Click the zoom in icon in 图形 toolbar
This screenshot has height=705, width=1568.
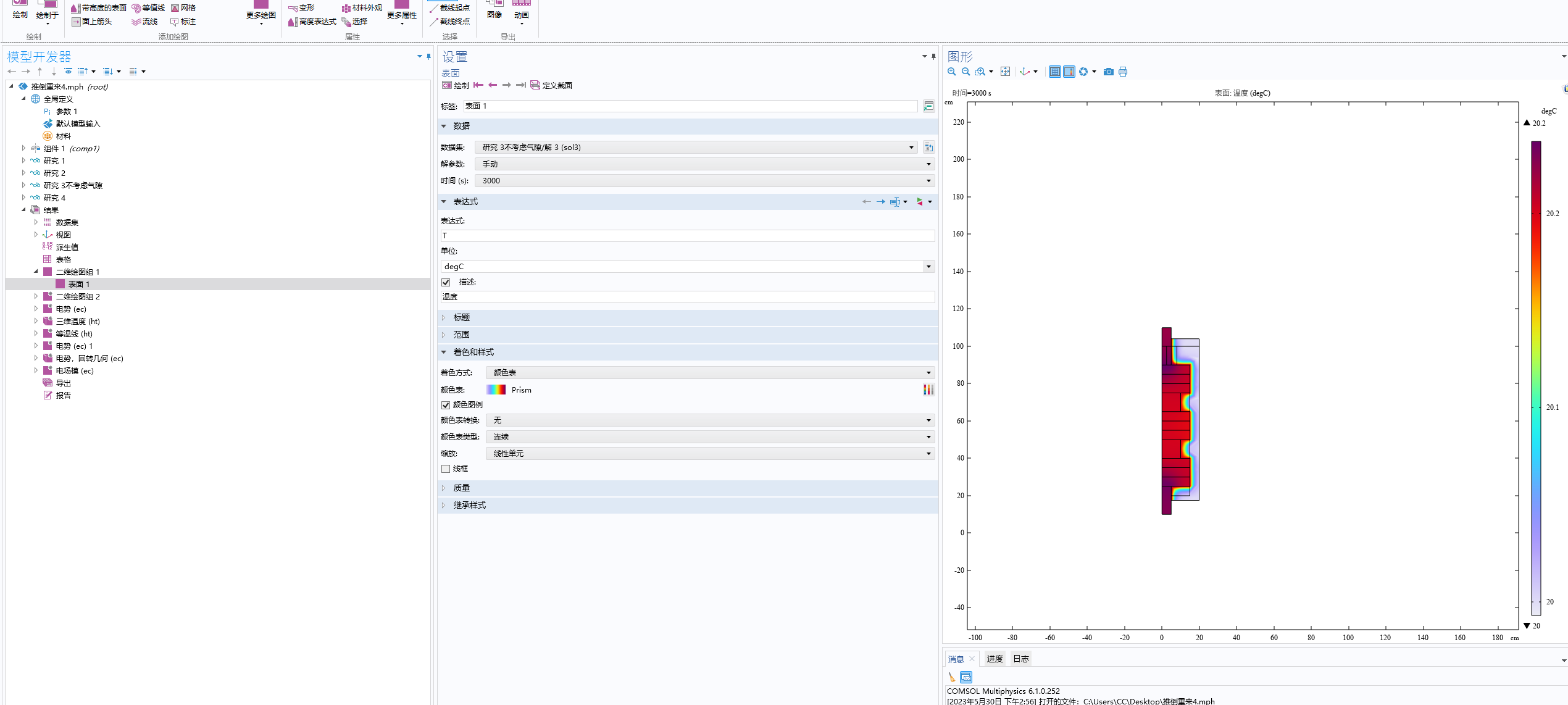(x=952, y=72)
